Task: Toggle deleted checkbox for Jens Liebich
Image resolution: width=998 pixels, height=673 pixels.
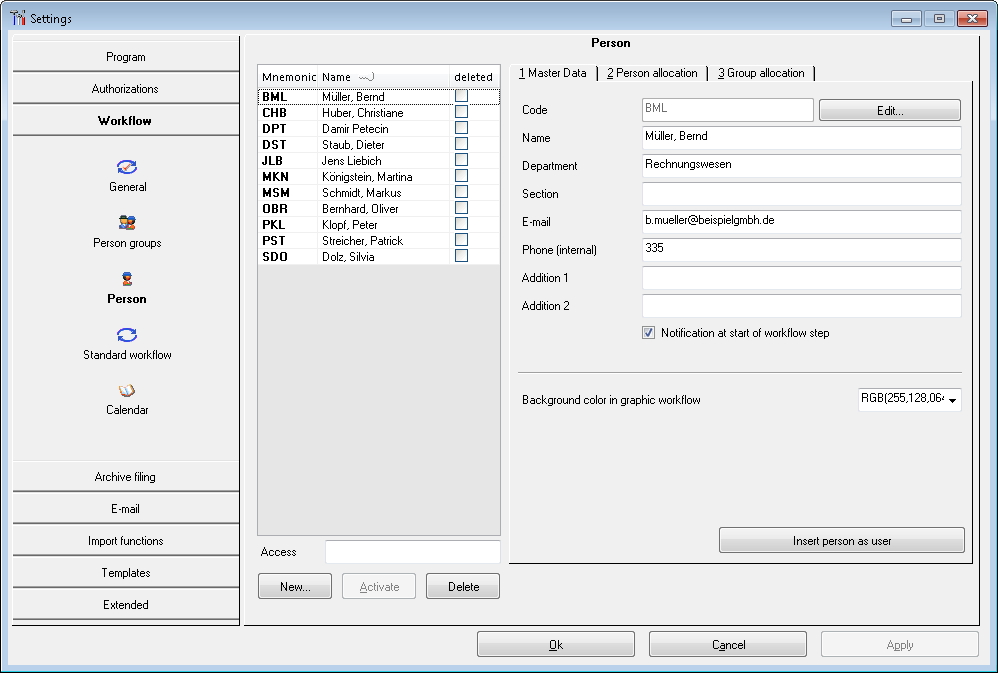Action: click(x=461, y=160)
